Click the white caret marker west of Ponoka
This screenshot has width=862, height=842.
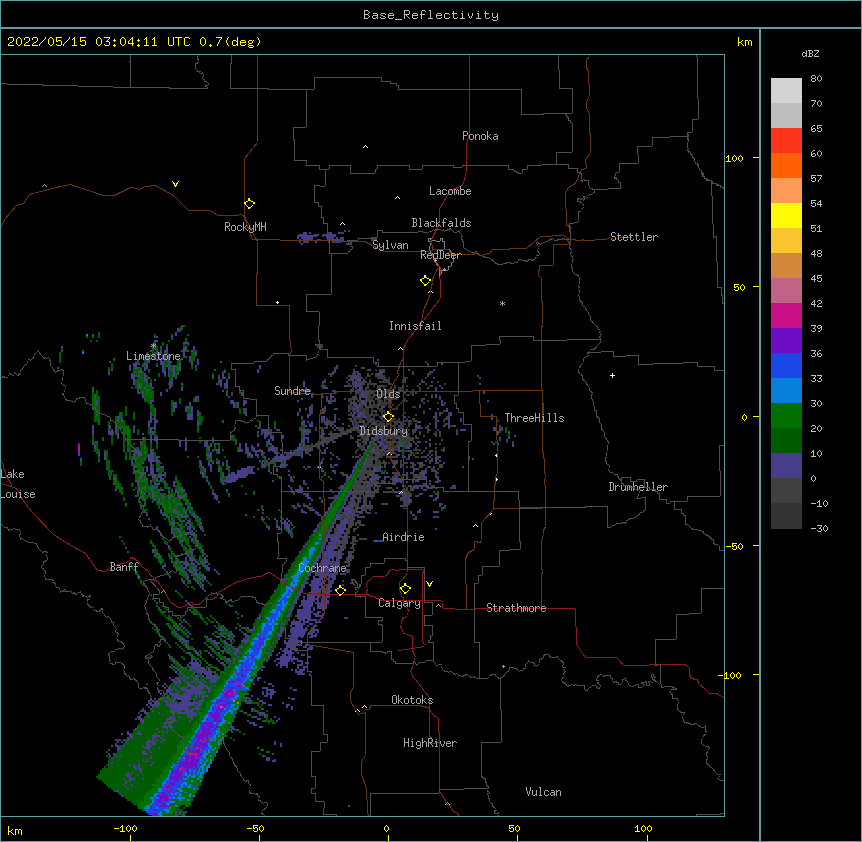[365, 147]
